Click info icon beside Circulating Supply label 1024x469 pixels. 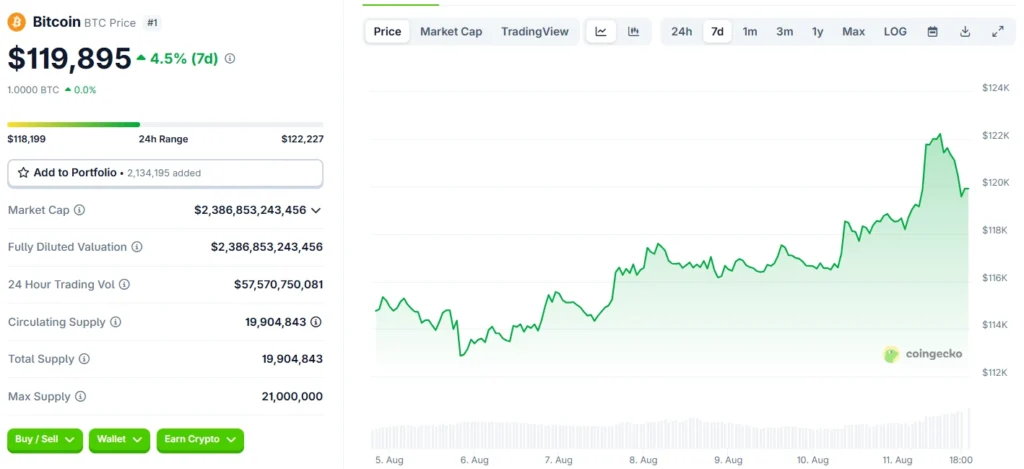[116, 322]
